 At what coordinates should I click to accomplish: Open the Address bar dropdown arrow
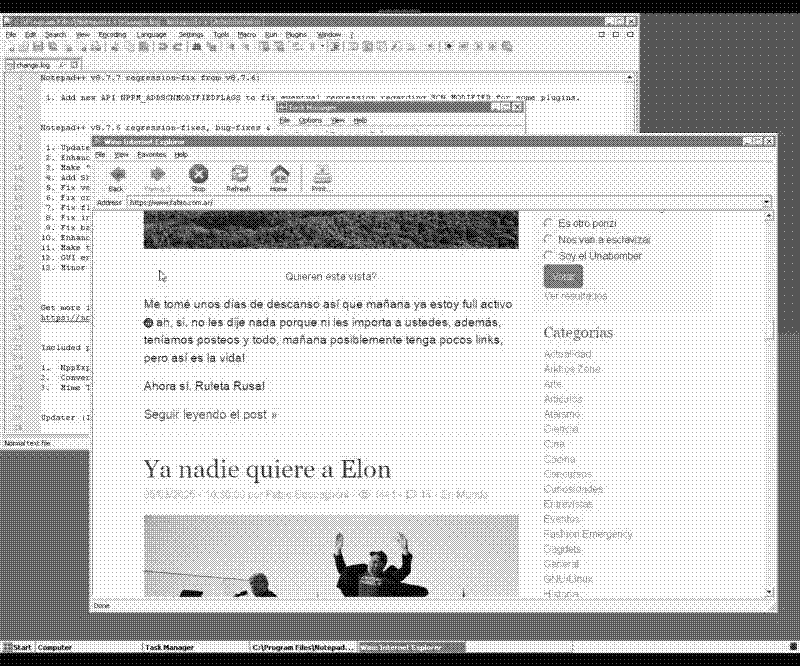pyautogui.click(x=766, y=203)
